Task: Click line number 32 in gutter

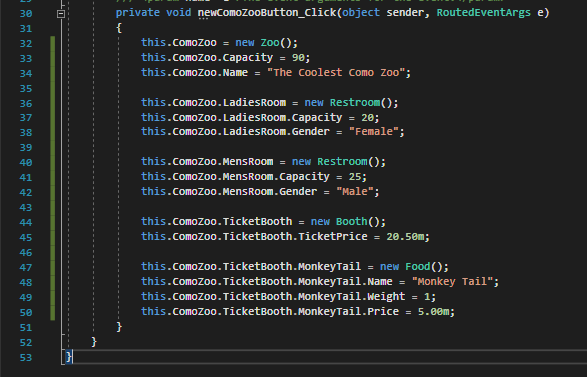Action: 25,43
